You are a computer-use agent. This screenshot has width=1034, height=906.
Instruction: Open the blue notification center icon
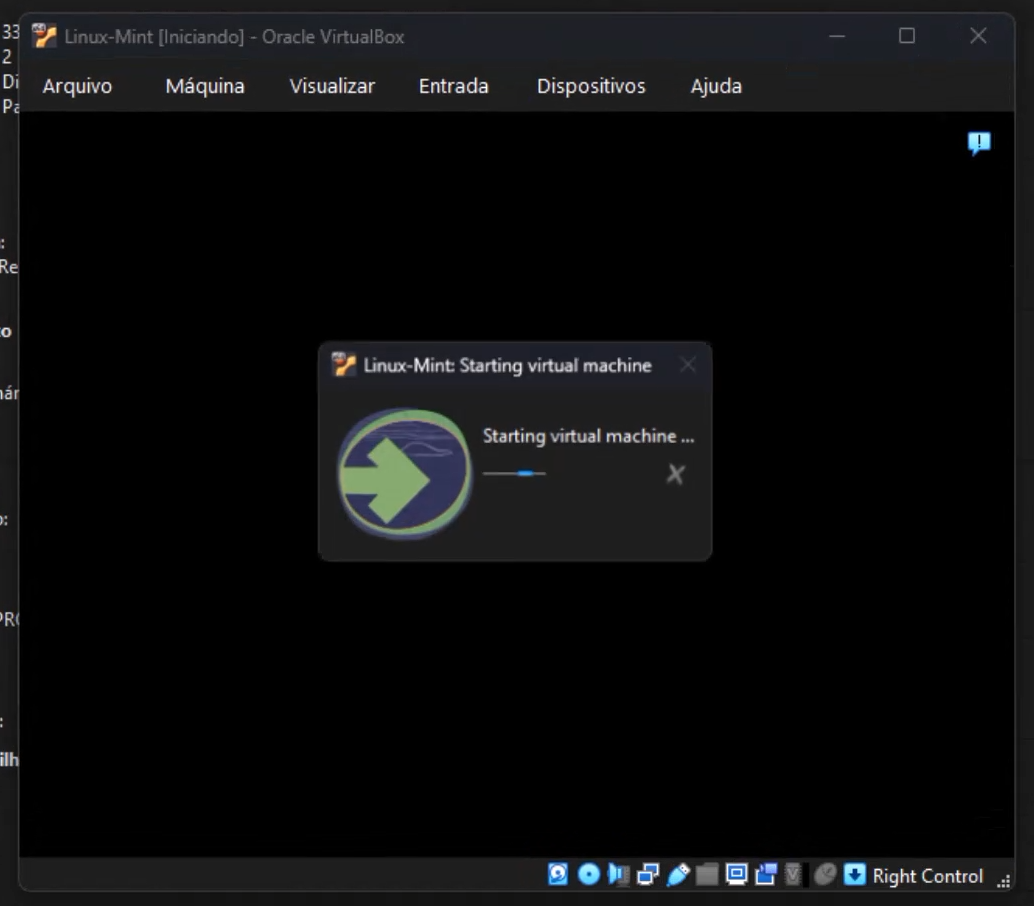tap(979, 142)
